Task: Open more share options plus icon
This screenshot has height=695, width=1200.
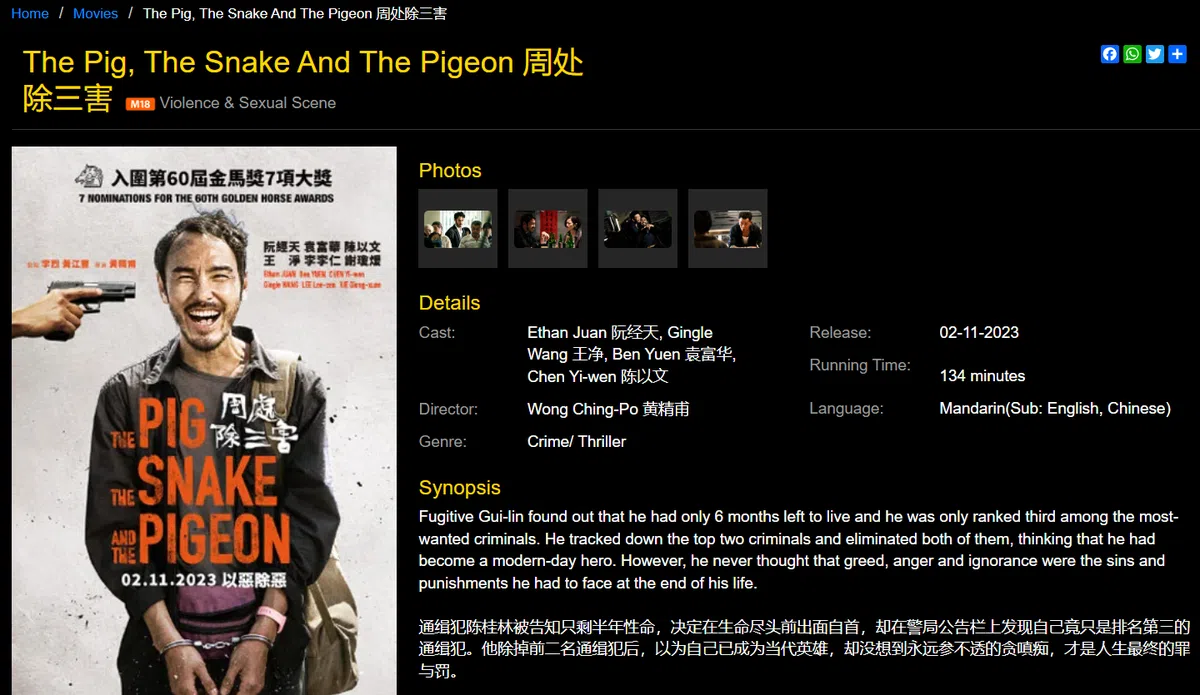Action: click(x=1177, y=54)
